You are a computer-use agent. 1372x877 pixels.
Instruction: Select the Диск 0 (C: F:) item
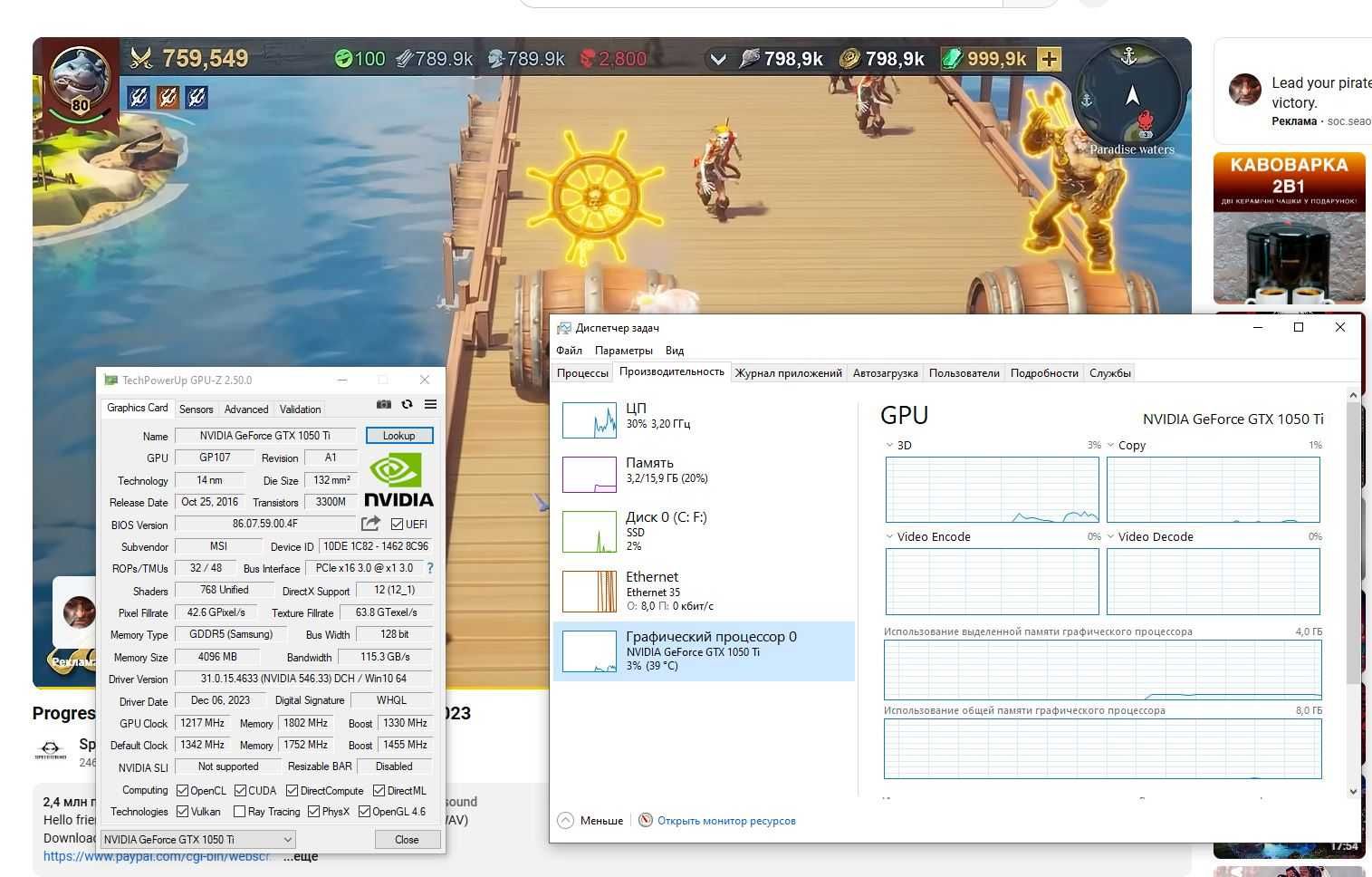(704, 531)
